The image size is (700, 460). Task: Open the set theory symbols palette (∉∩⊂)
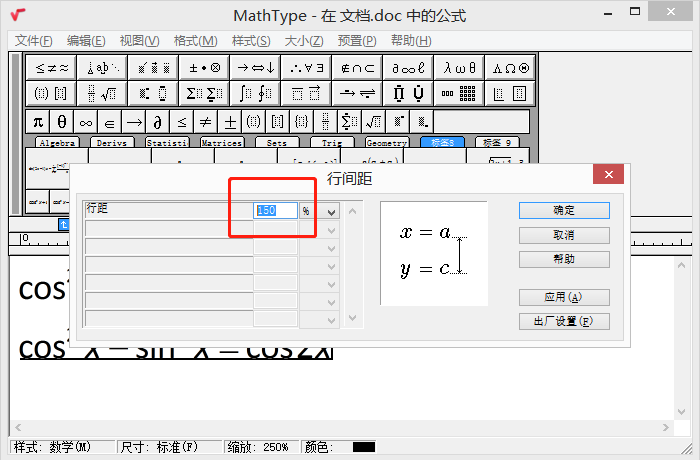[x=357, y=68]
